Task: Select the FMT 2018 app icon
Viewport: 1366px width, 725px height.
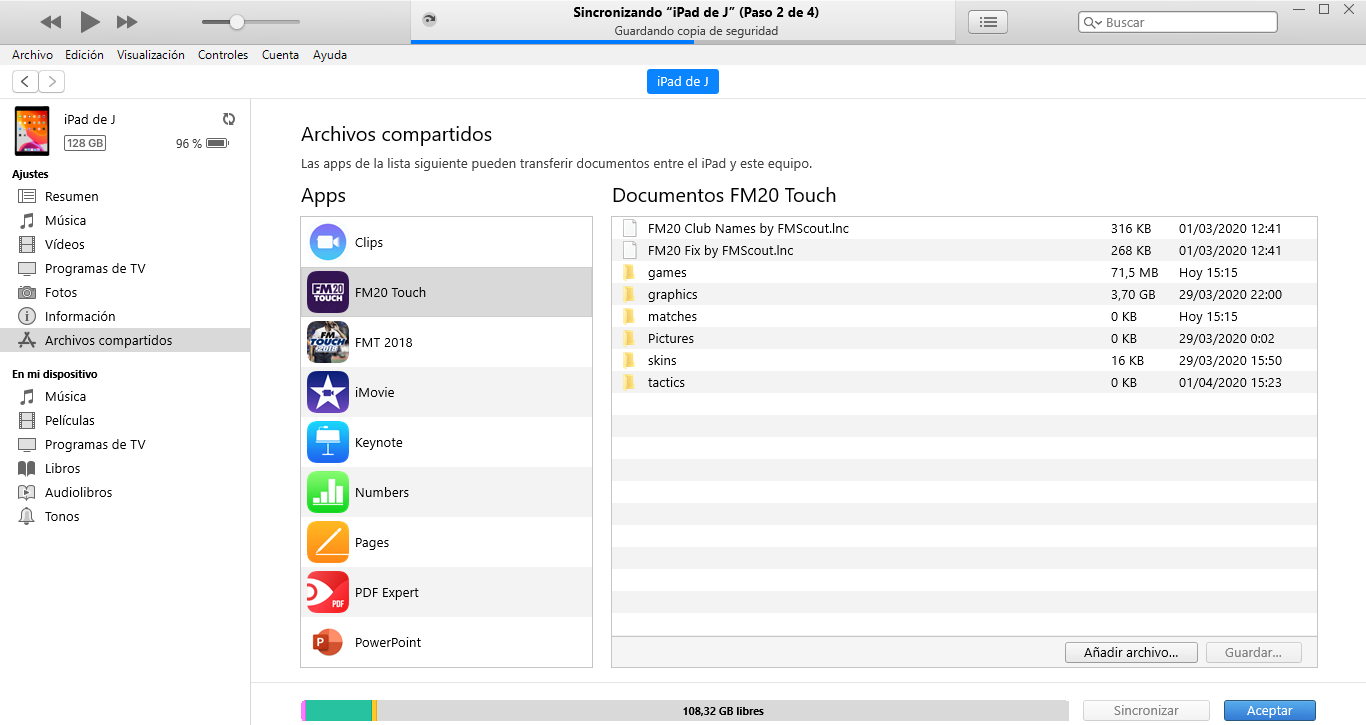Action: coord(328,342)
